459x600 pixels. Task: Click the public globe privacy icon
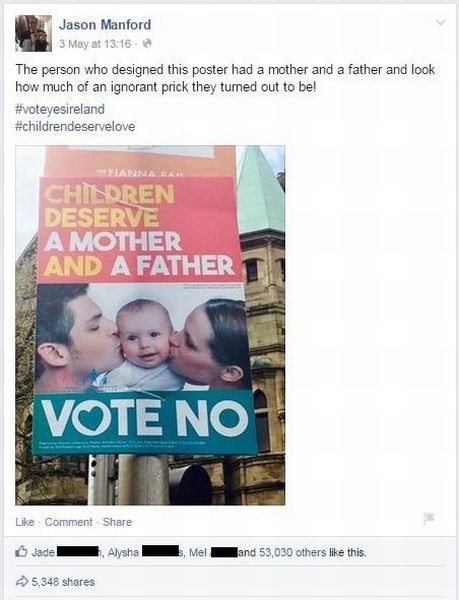coord(147,43)
